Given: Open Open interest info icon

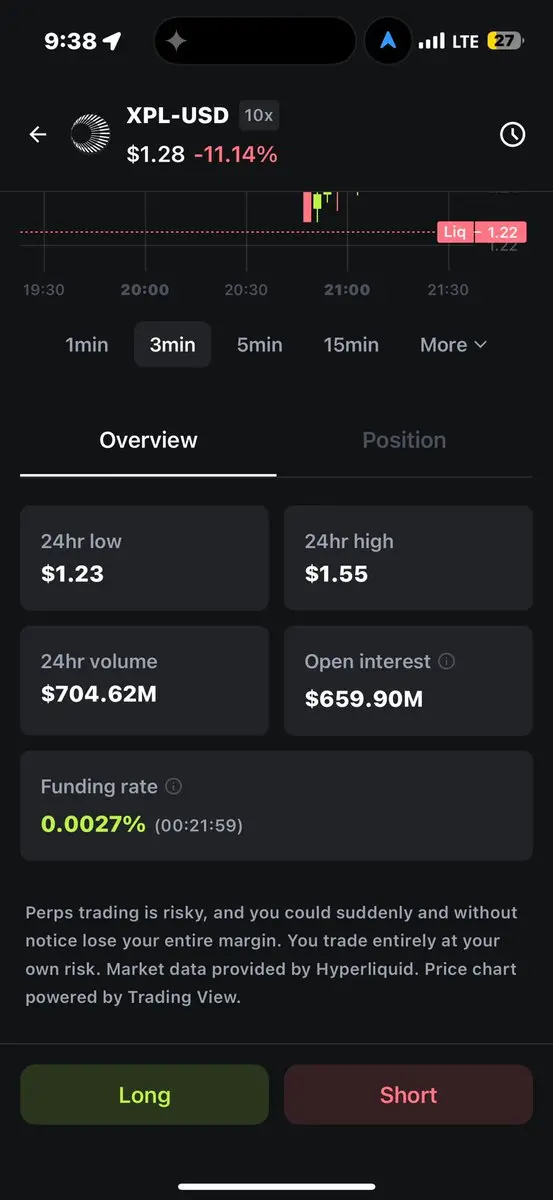Looking at the screenshot, I should tap(447, 661).
